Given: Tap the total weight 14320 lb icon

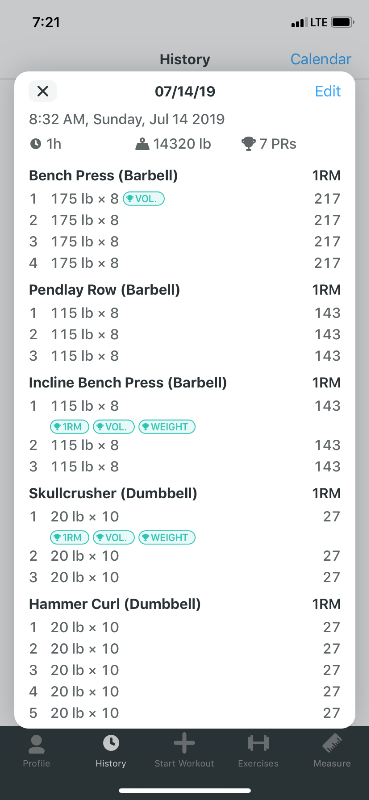Looking at the screenshot, I should [142, 144].
